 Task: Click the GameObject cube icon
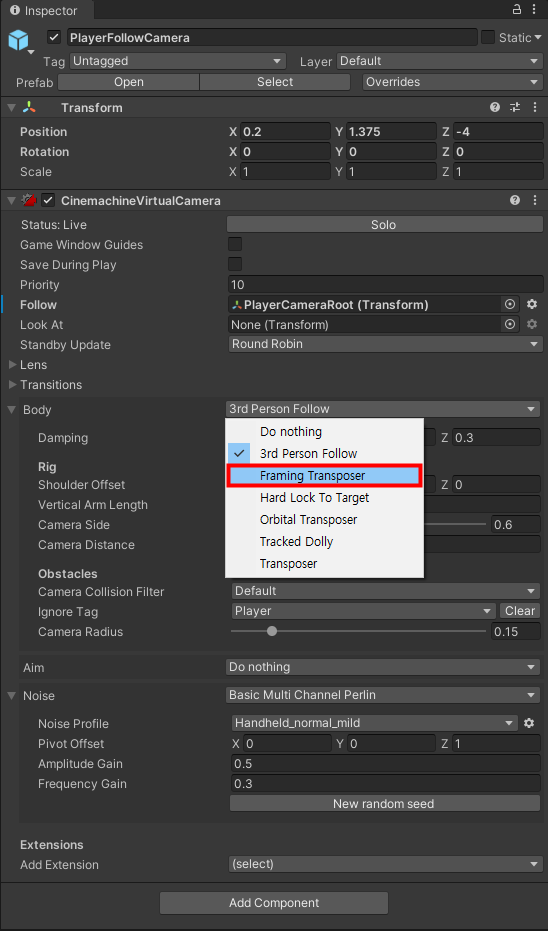click(18, 40)
